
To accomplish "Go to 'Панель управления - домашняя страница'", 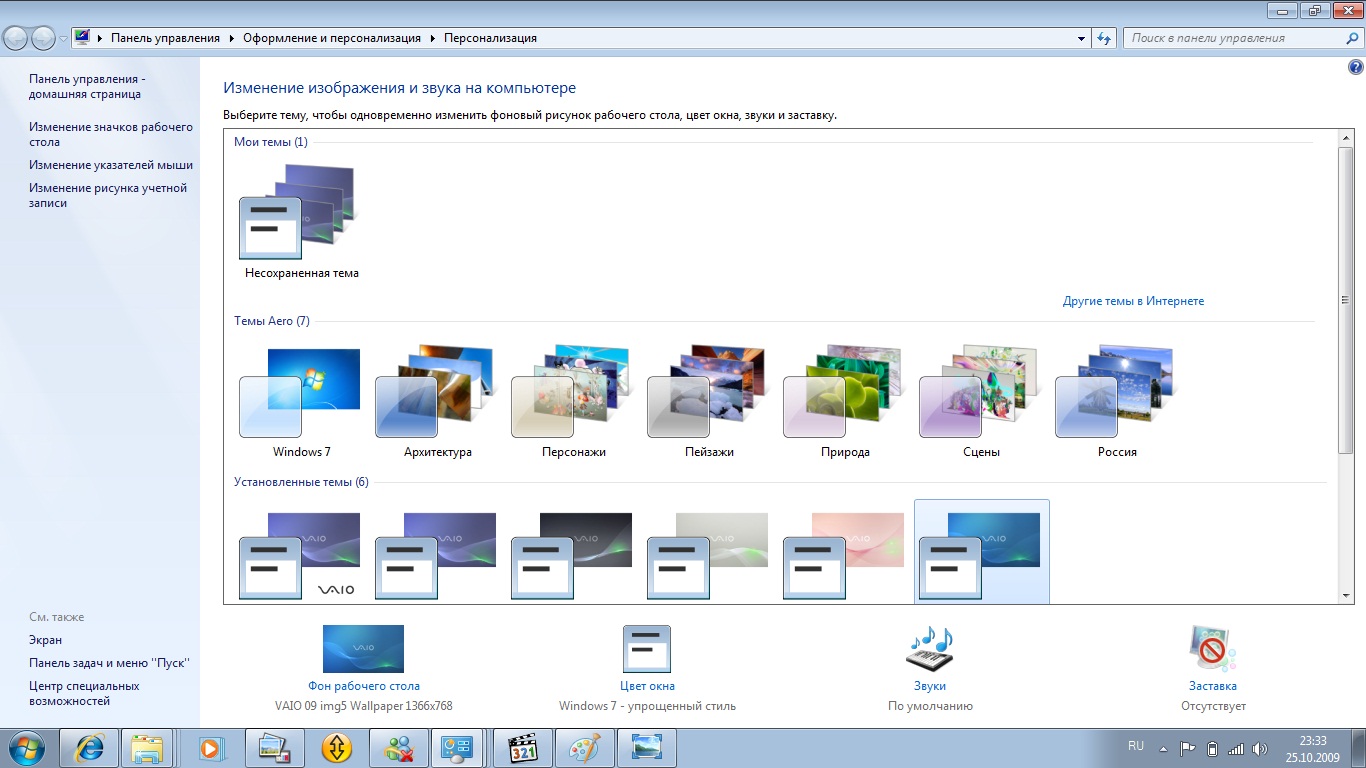I will [x=85, y=87].
